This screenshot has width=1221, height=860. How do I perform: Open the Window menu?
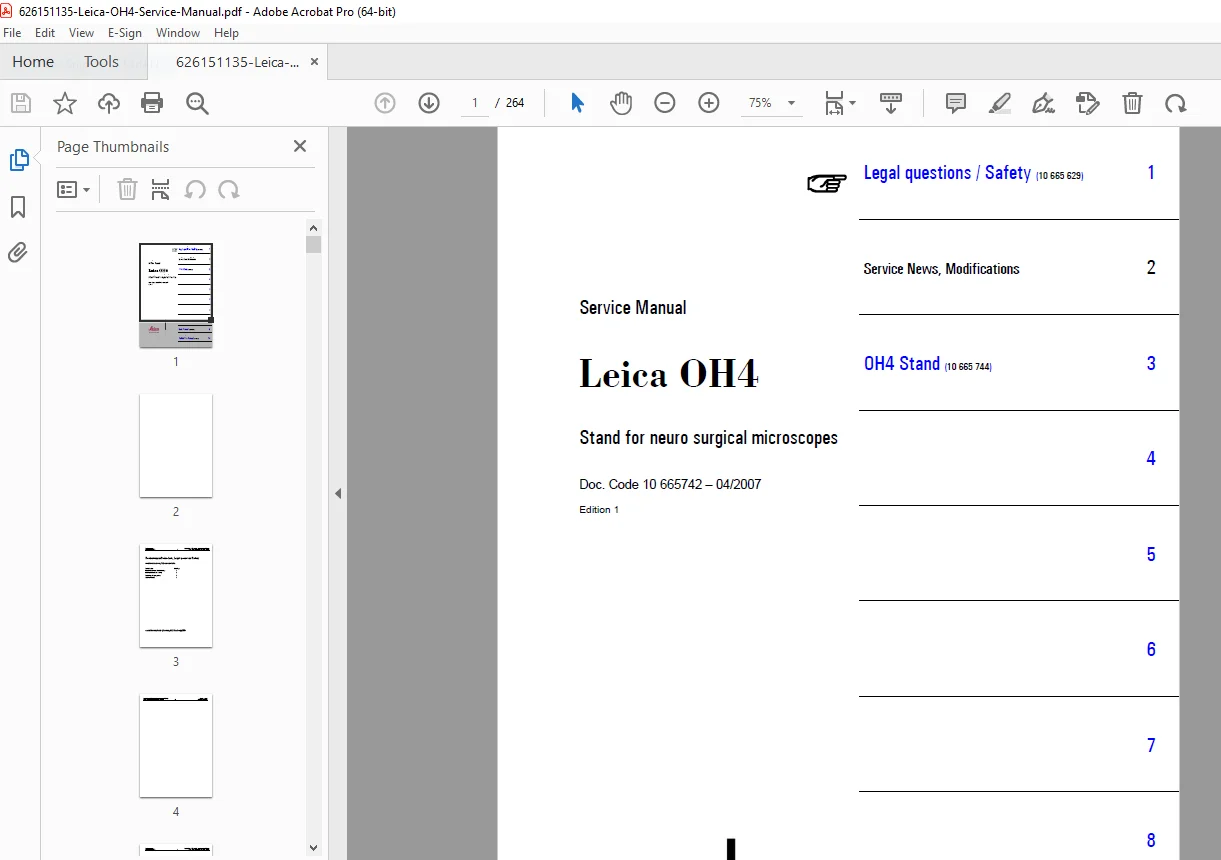(x=178, y=33)
